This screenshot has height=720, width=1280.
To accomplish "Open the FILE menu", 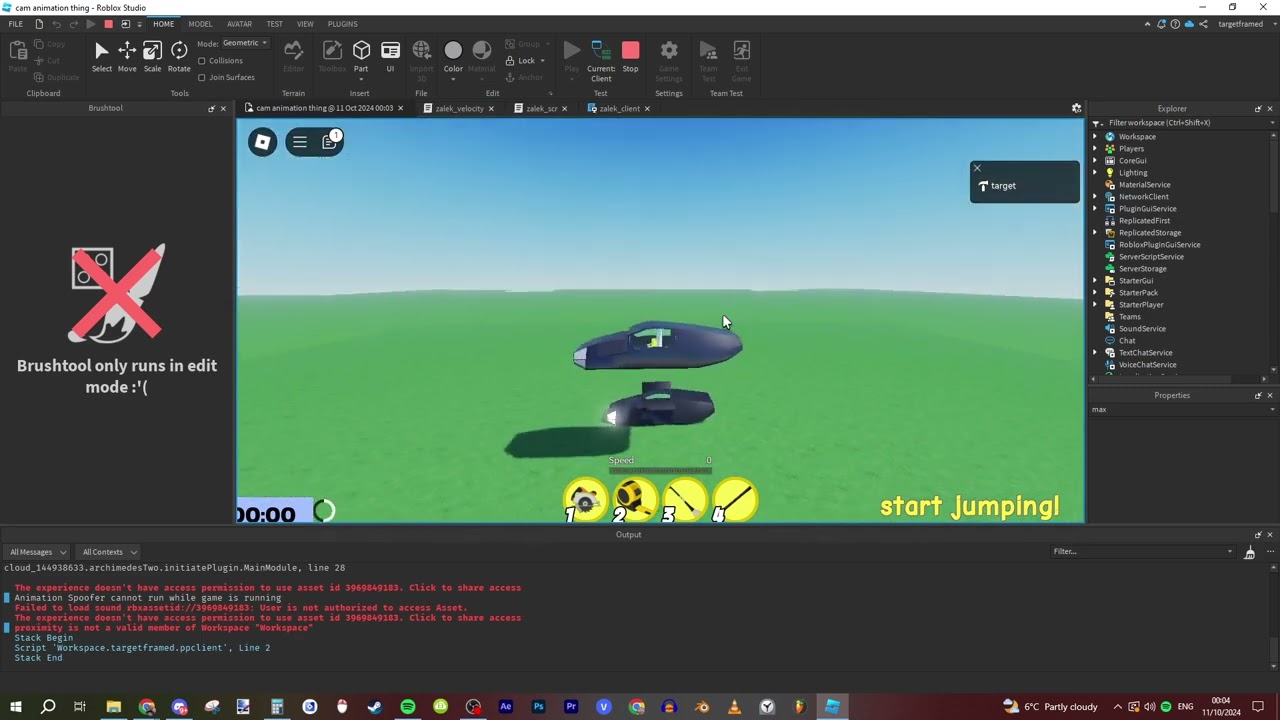I will click(x=16, y=24).
